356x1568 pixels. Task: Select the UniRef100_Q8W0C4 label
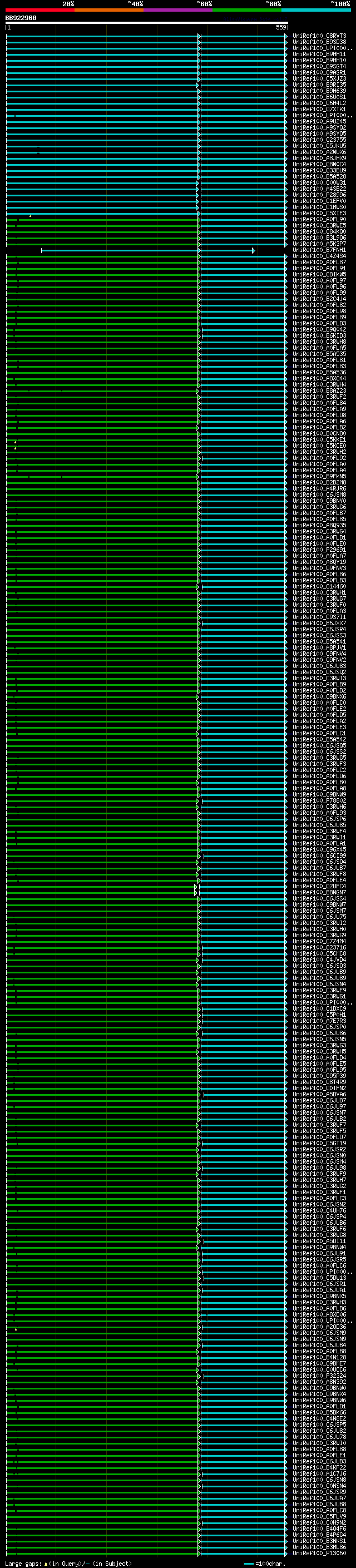click(319, 164)
